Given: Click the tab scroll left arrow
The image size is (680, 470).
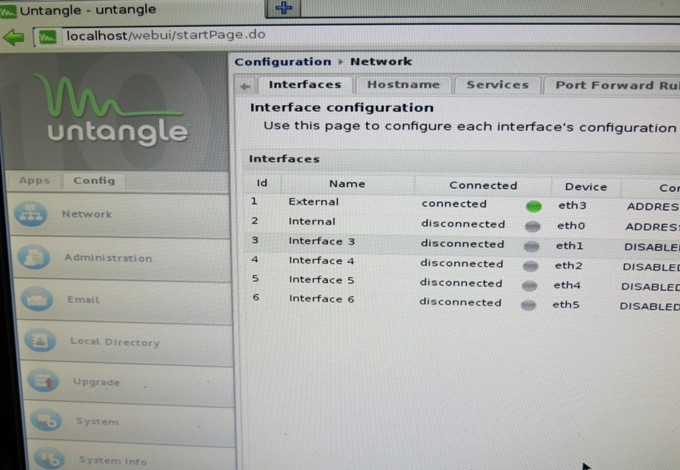Looking at the screenshot, I should coord(245,86).
